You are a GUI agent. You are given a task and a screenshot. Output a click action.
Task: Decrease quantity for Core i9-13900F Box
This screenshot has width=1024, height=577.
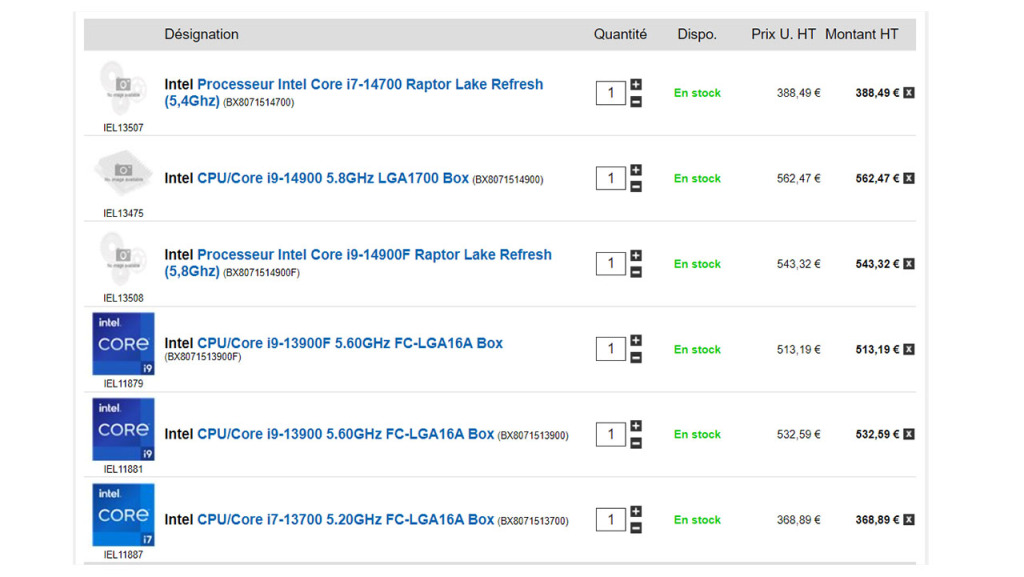(635, 358)
